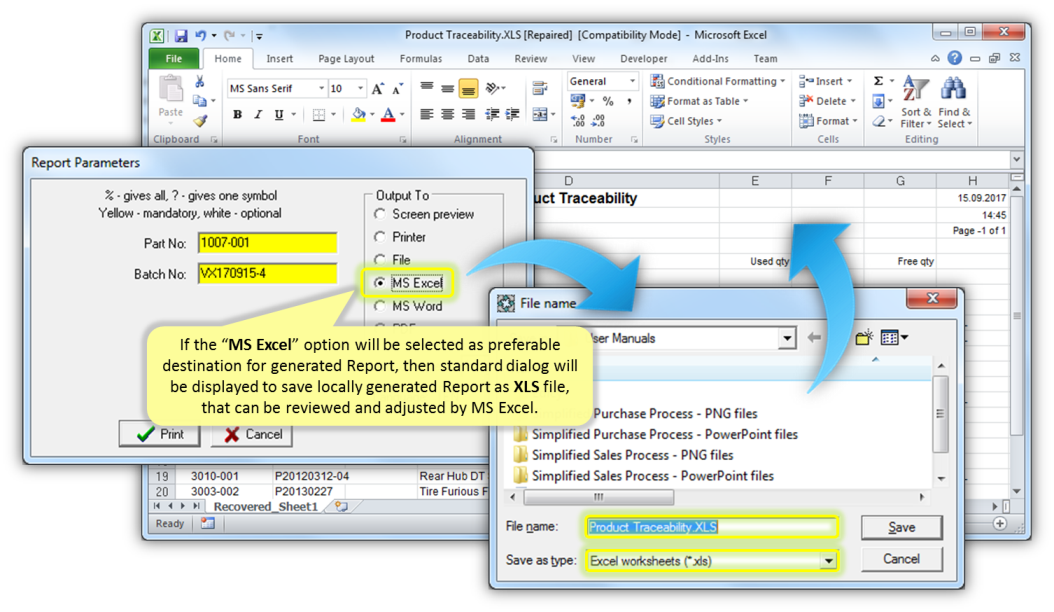Click the Align Text Right icon
Screen dimensions: 1054x612
pos(469,114)
